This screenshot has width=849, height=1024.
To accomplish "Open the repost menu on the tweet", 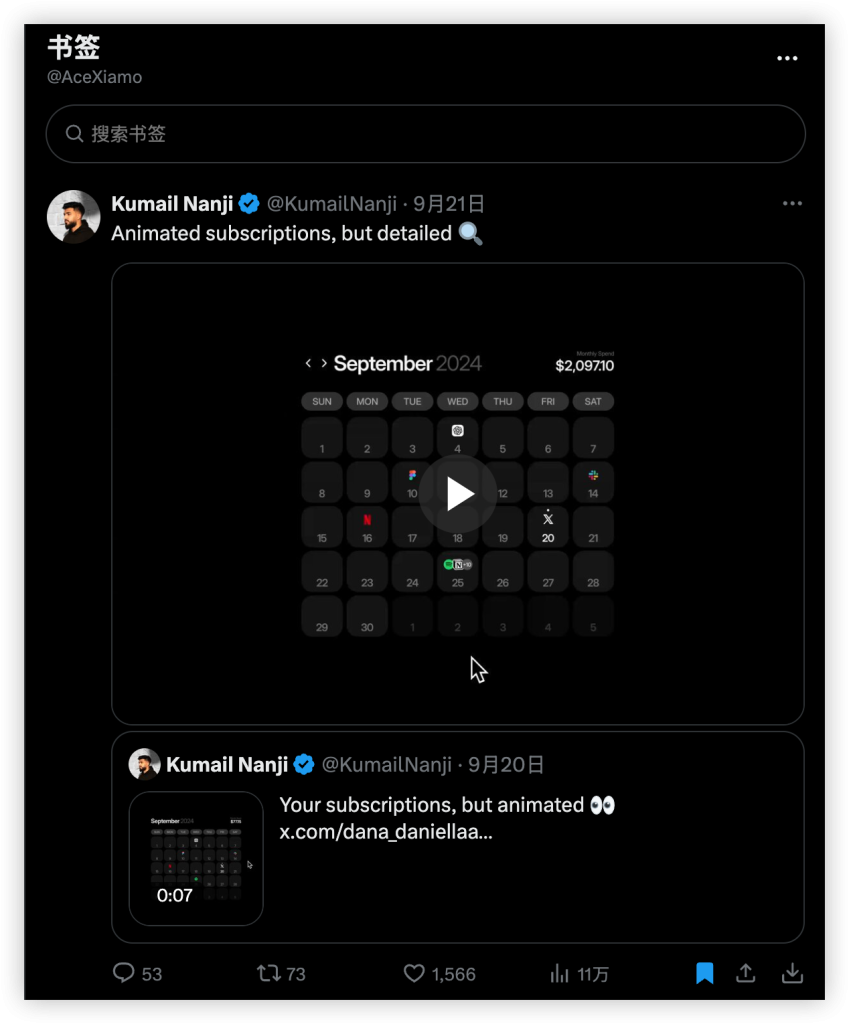I will point(269,973).
